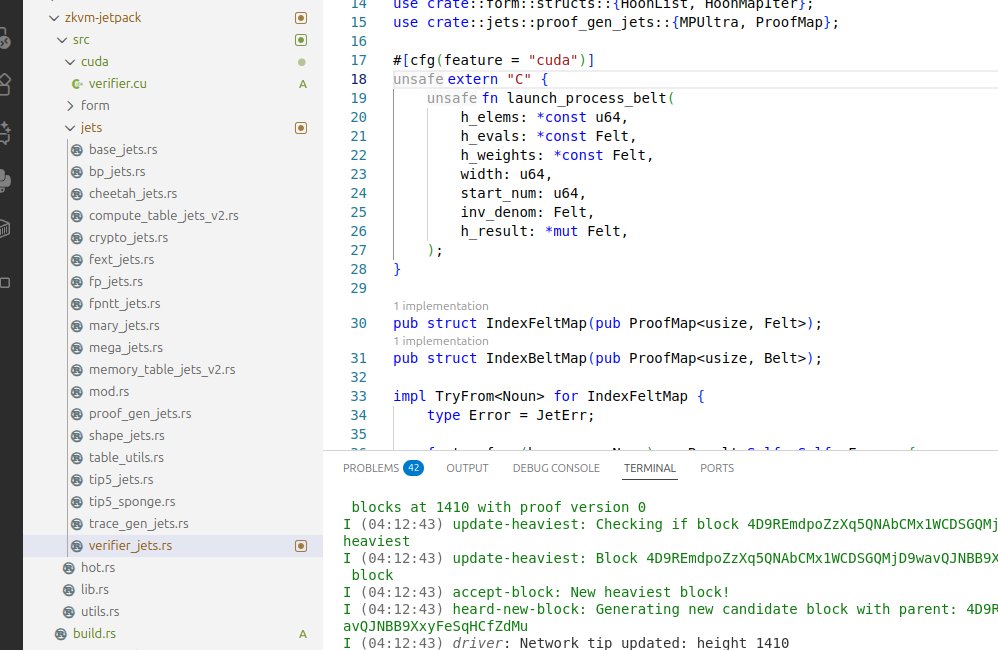Image resolution: width=998 pixels, height=650 pixels.
Task: Open cheetah_jets.rs file
Action: point(133,194)
